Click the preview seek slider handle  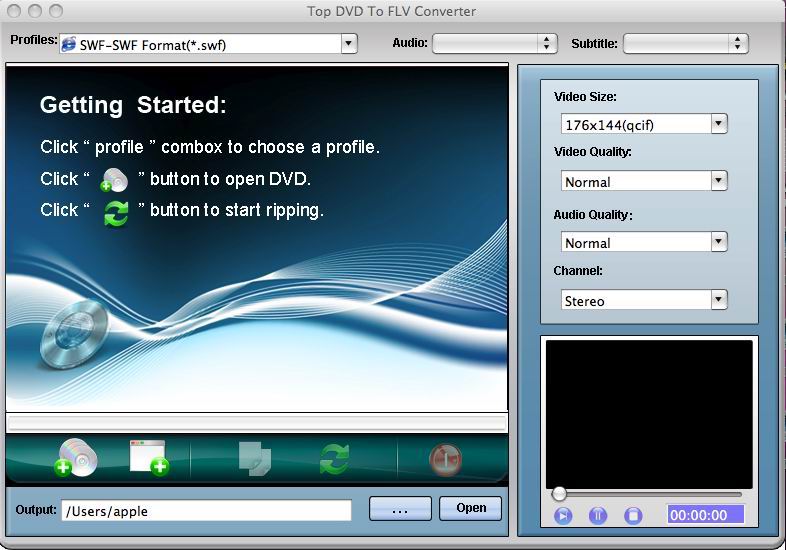pos(559,494)
